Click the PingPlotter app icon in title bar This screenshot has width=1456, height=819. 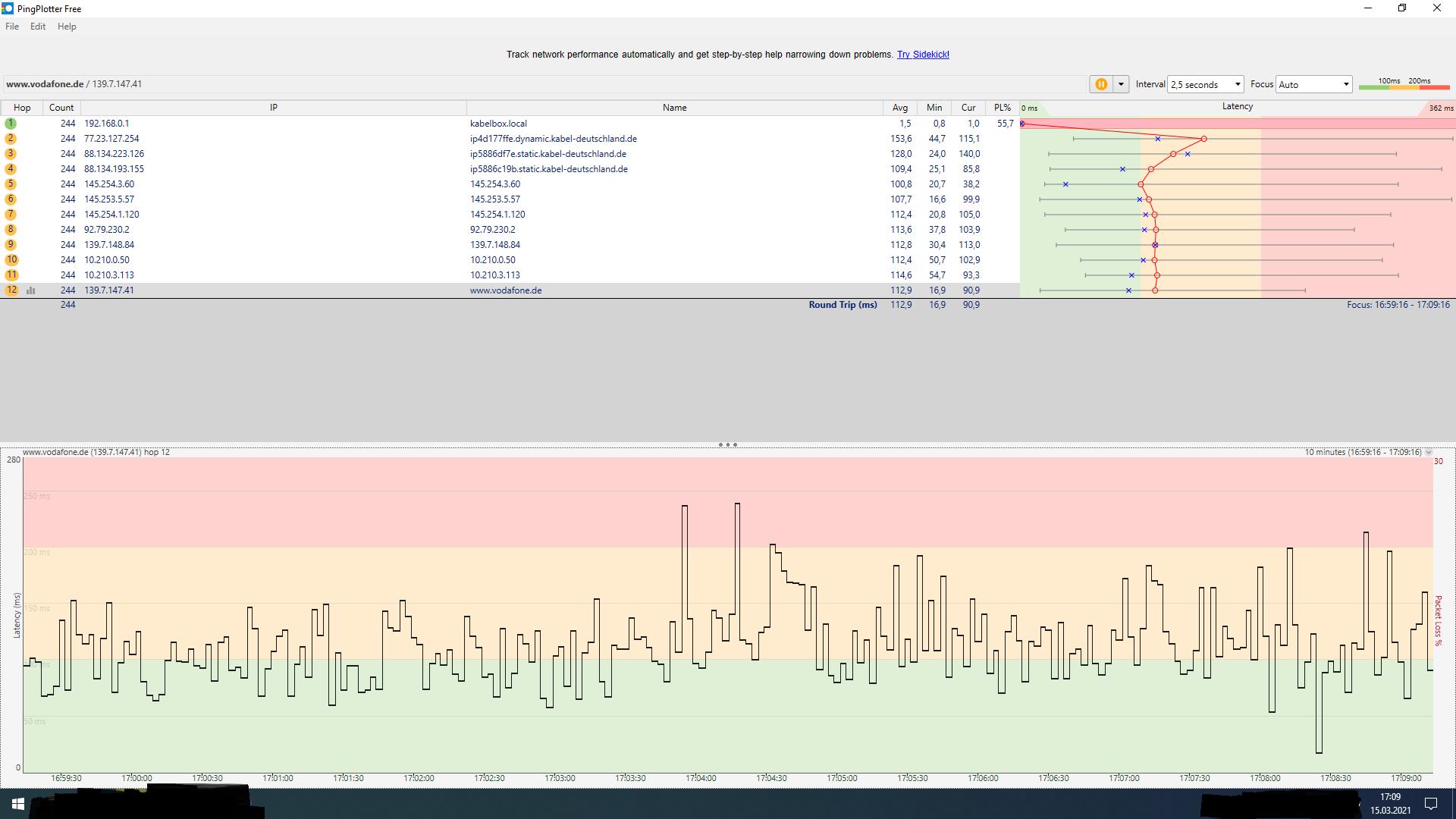8,8
